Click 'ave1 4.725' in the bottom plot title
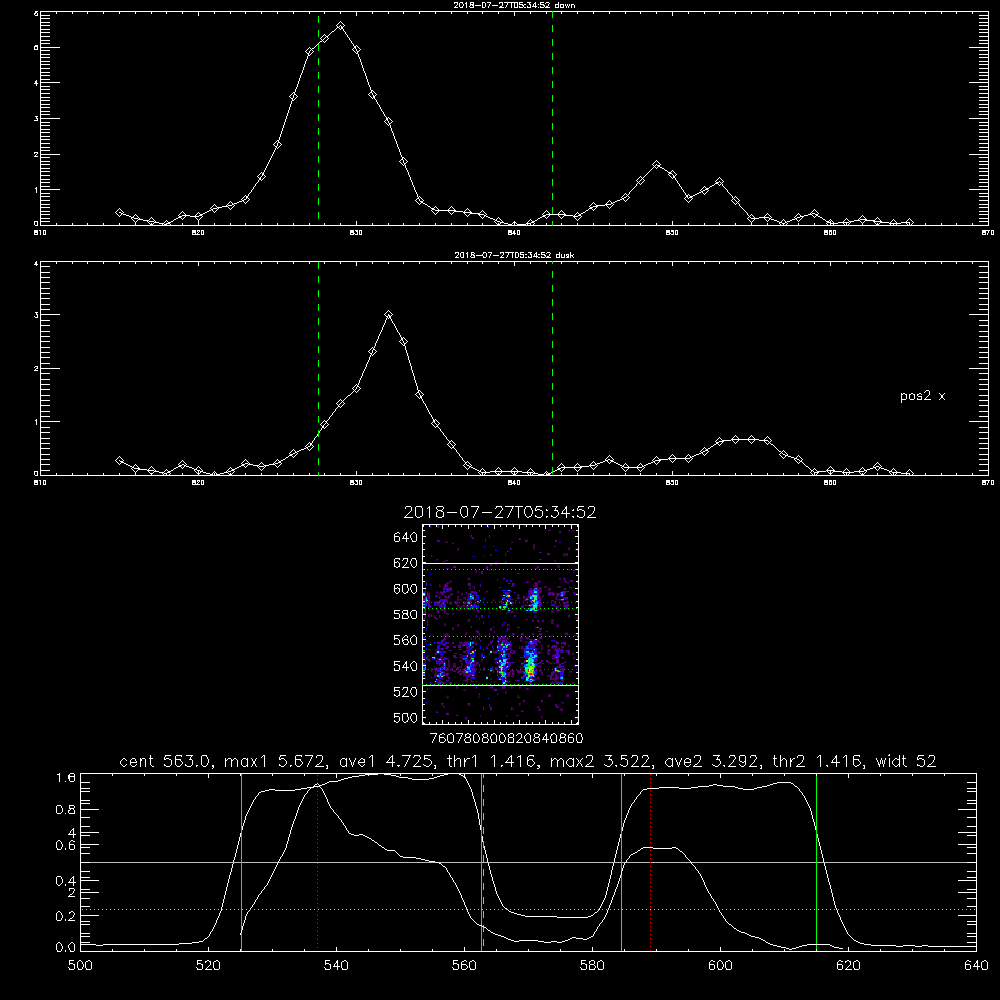 [x=386, y=761]
